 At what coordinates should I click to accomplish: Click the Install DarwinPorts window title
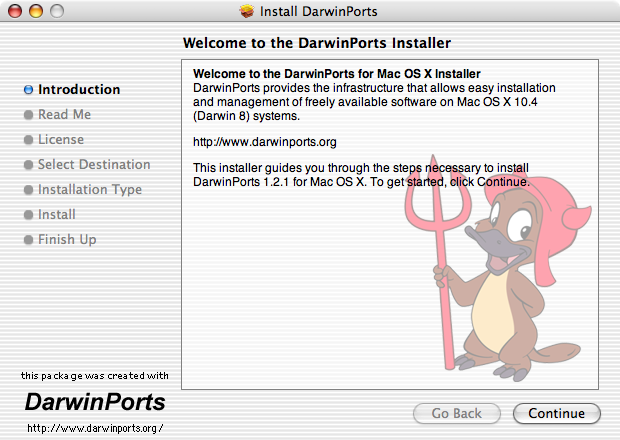click(x=318, y=11)
